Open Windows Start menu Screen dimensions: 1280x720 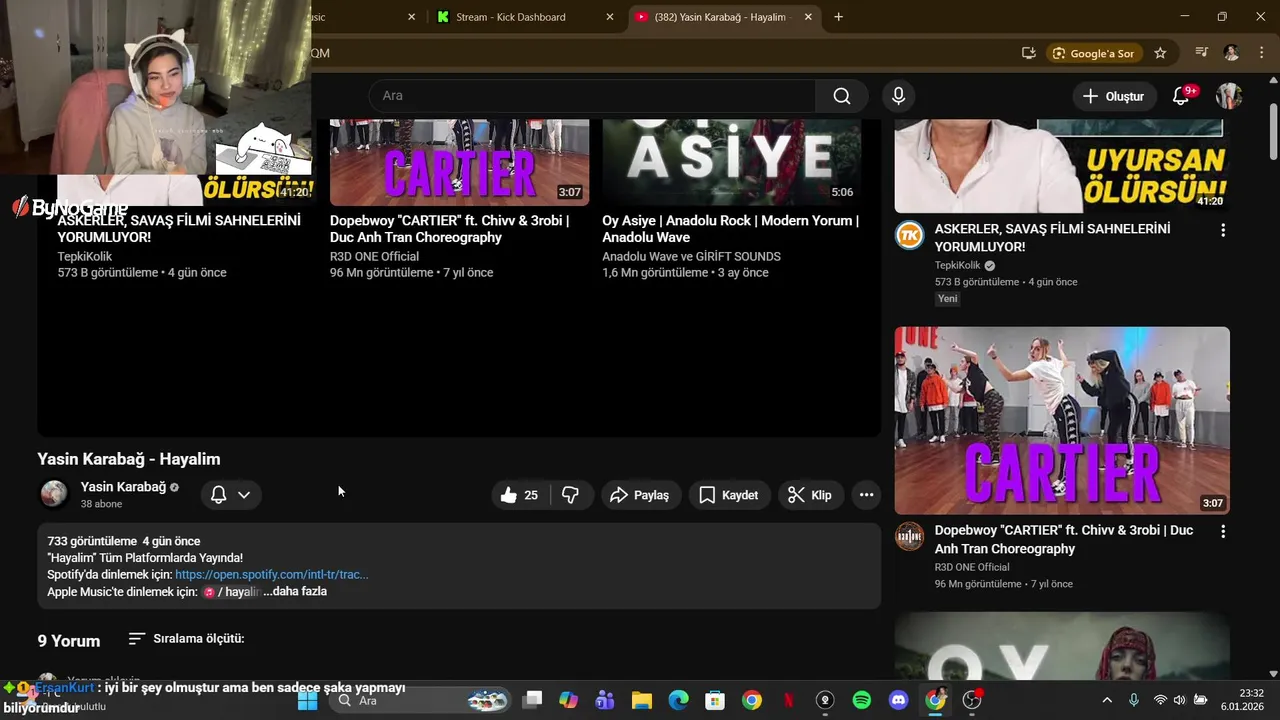coord(307,700)
